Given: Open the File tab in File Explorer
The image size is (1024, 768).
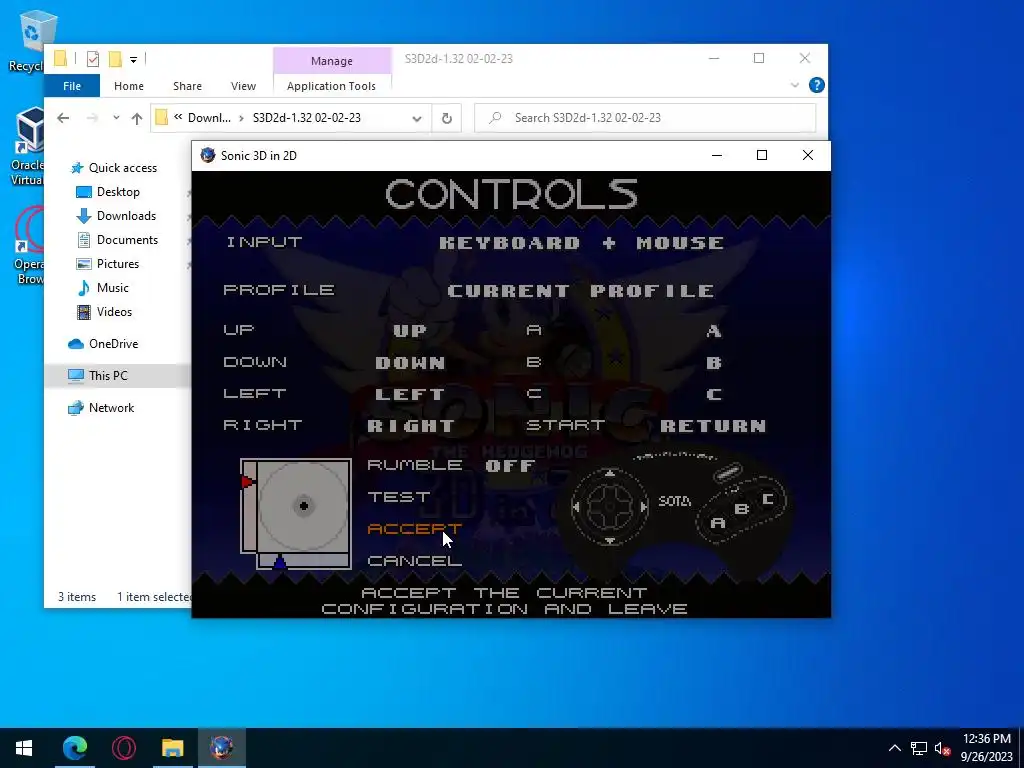Looking at the screenshot, I should [x=72, y=86].
